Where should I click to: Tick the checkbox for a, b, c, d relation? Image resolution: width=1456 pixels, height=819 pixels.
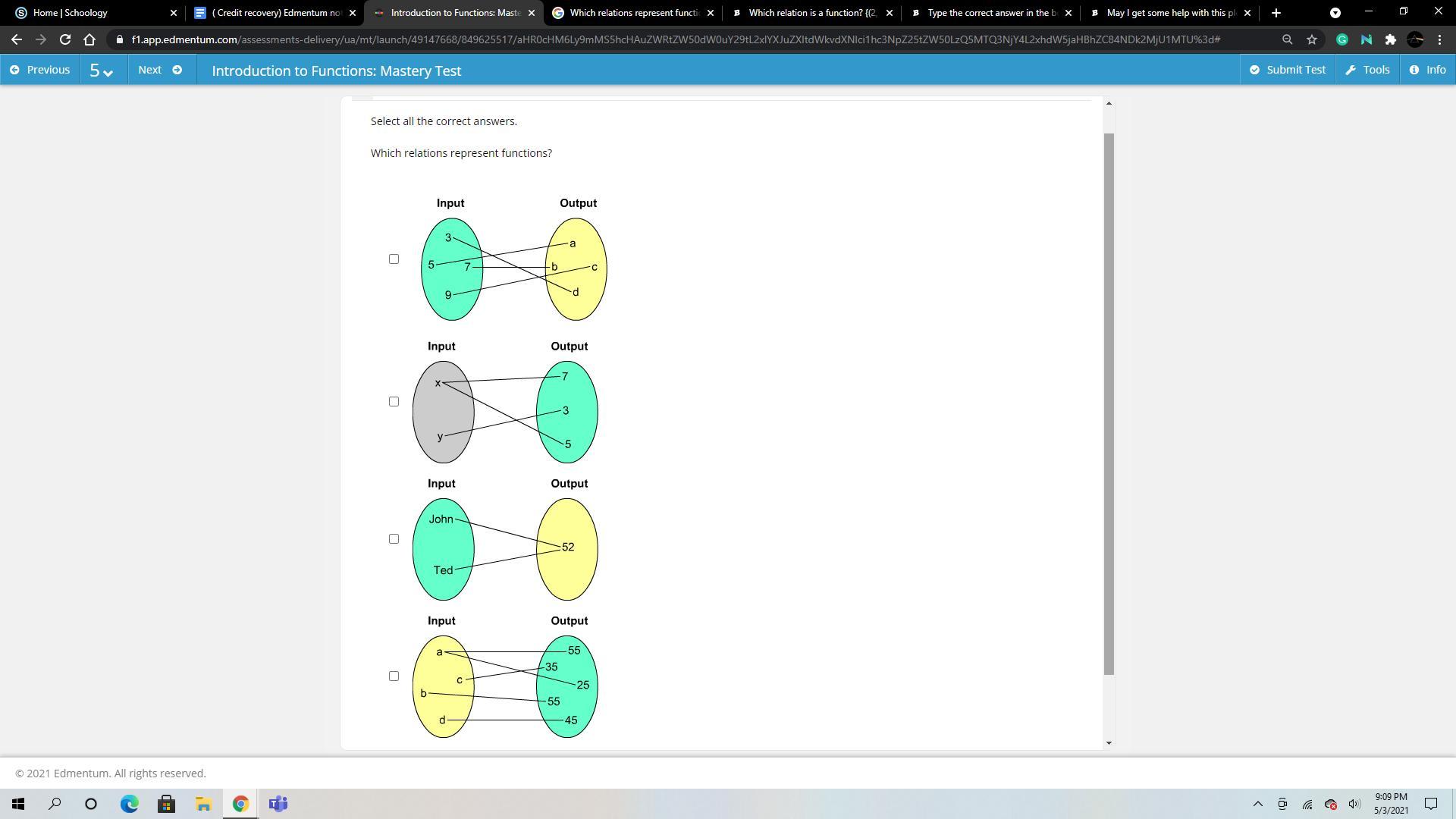pos(394,676)
